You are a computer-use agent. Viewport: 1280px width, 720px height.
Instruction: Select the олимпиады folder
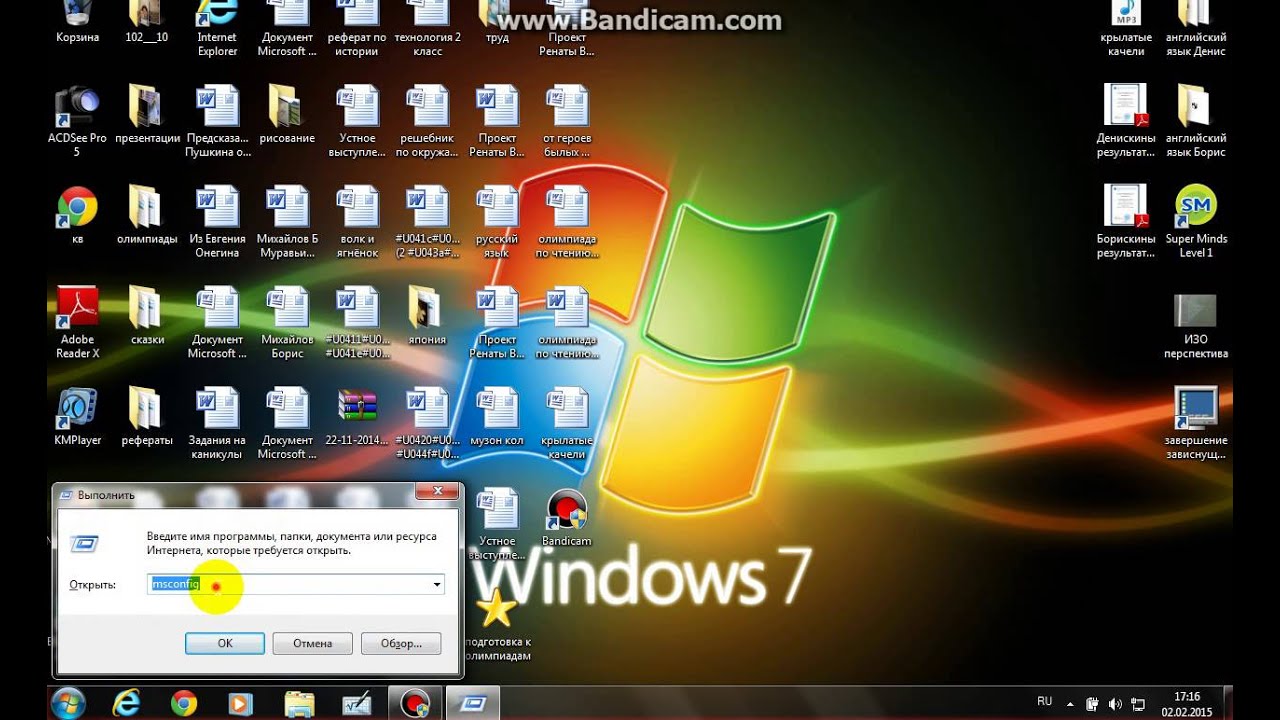[147, 215]
